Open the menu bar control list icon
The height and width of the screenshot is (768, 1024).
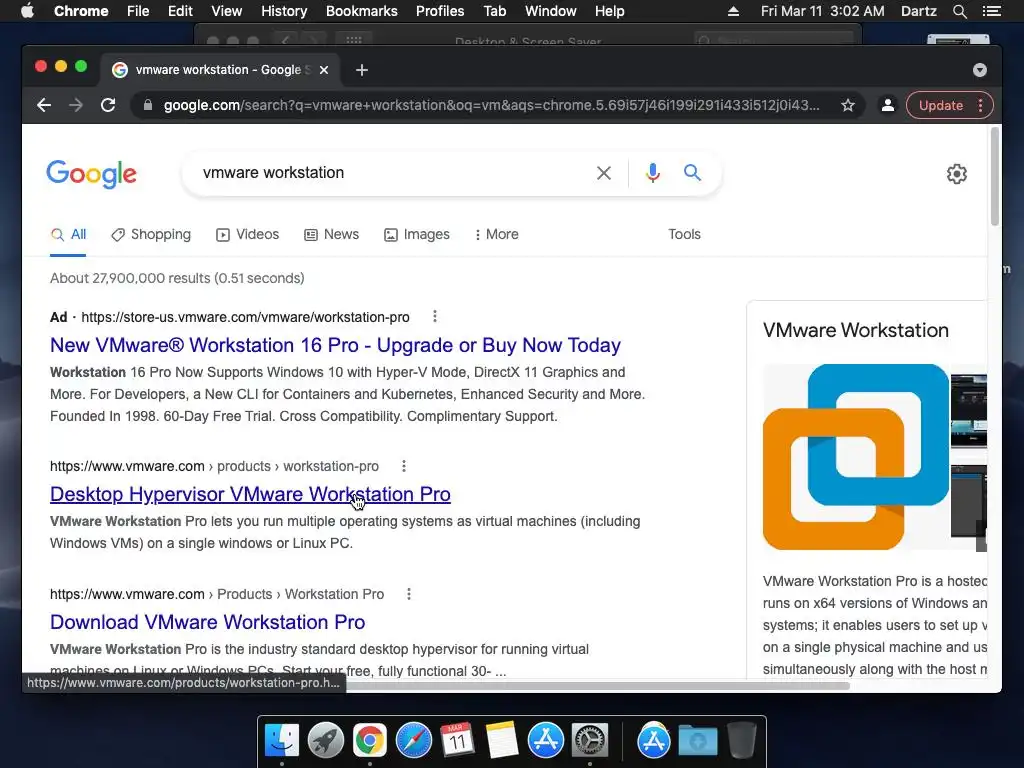coord(991,11)
